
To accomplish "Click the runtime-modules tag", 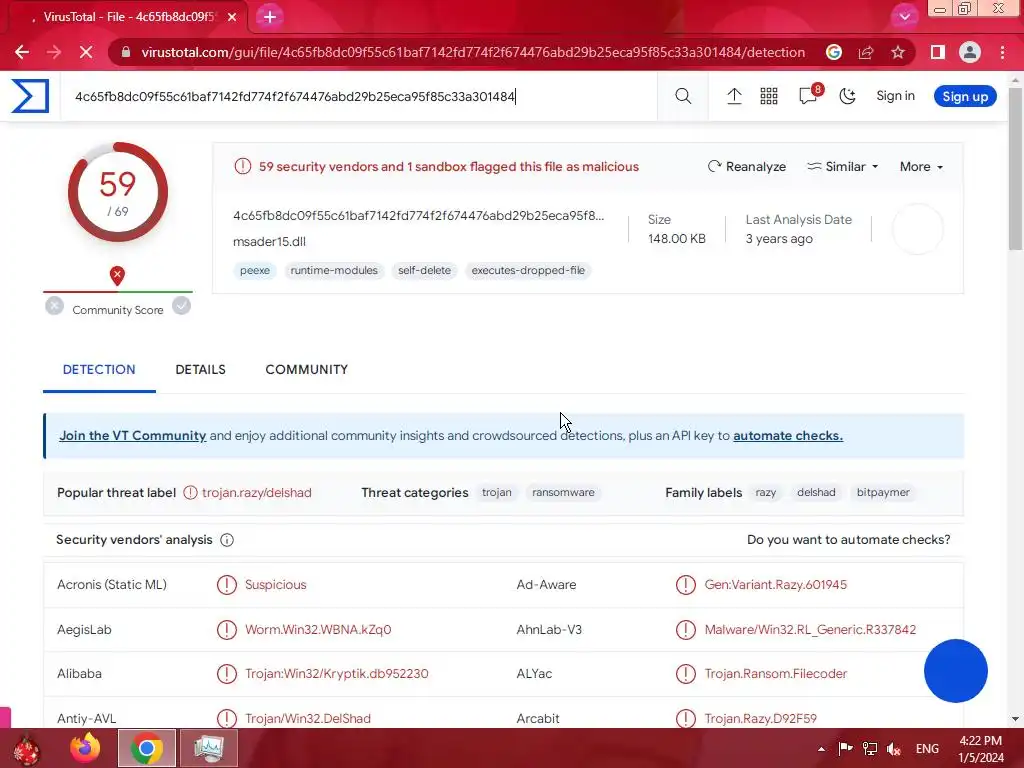I will [x=334, y=270].
